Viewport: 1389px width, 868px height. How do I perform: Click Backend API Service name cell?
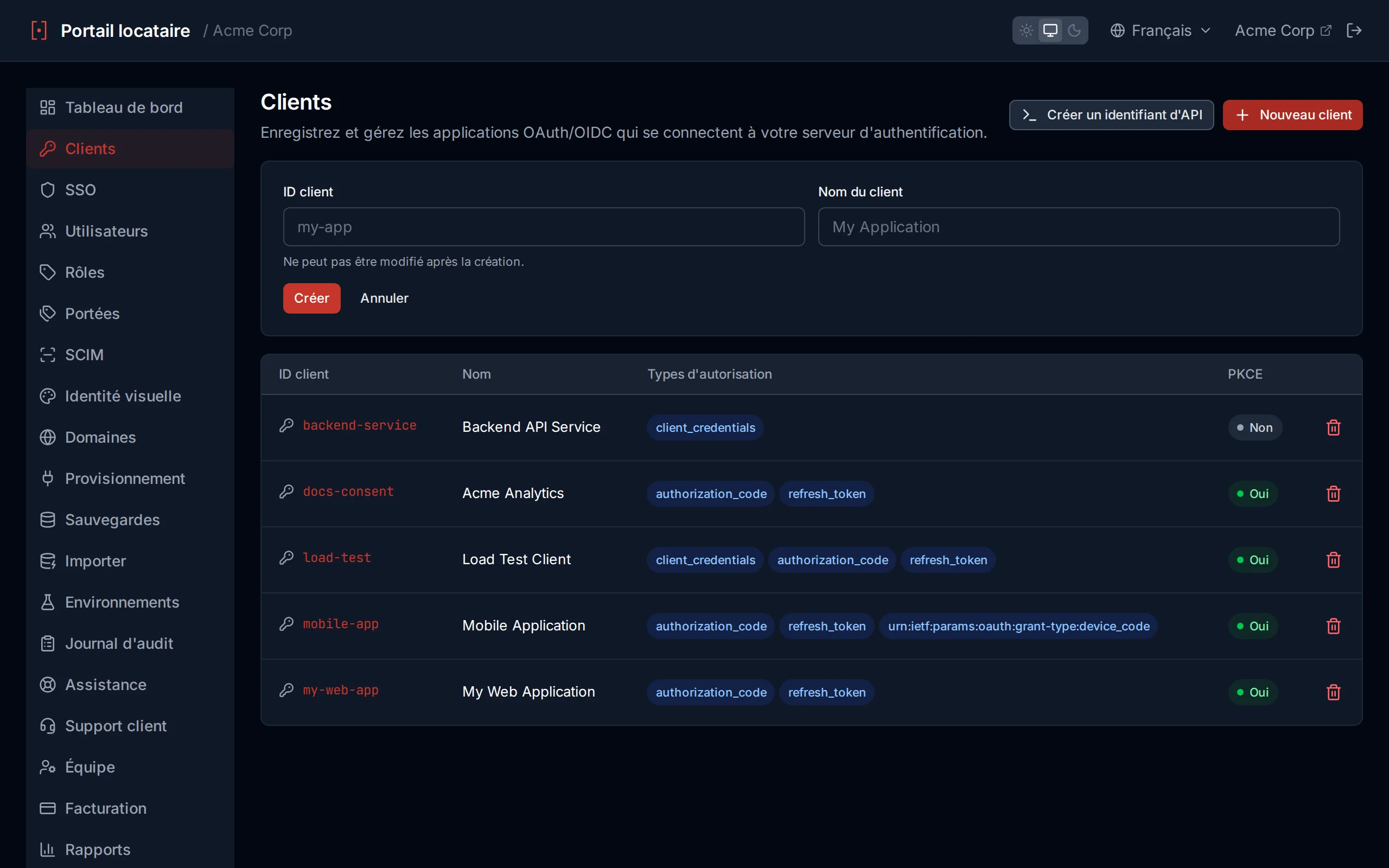coord(531,427)
